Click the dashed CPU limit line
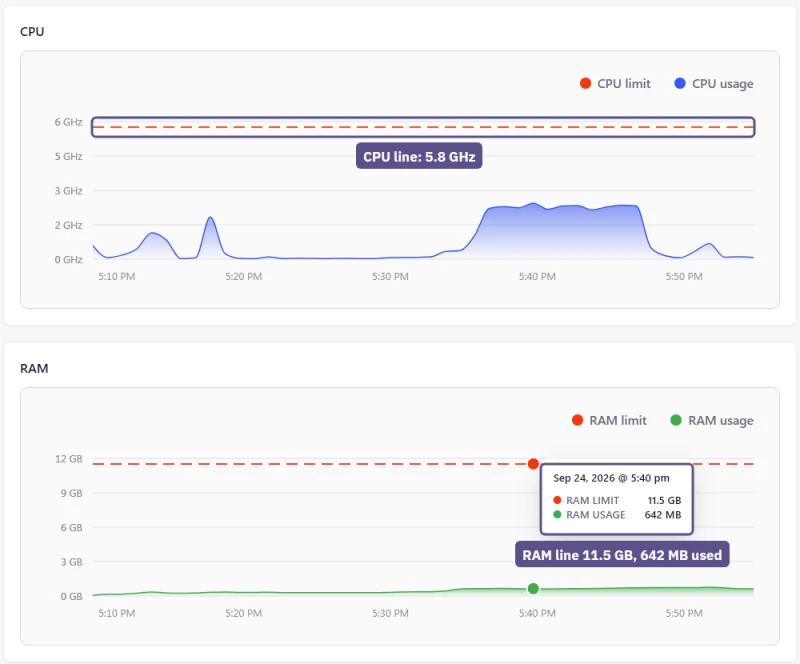Viewport: 800px width, 664px height. click(423, 127)
